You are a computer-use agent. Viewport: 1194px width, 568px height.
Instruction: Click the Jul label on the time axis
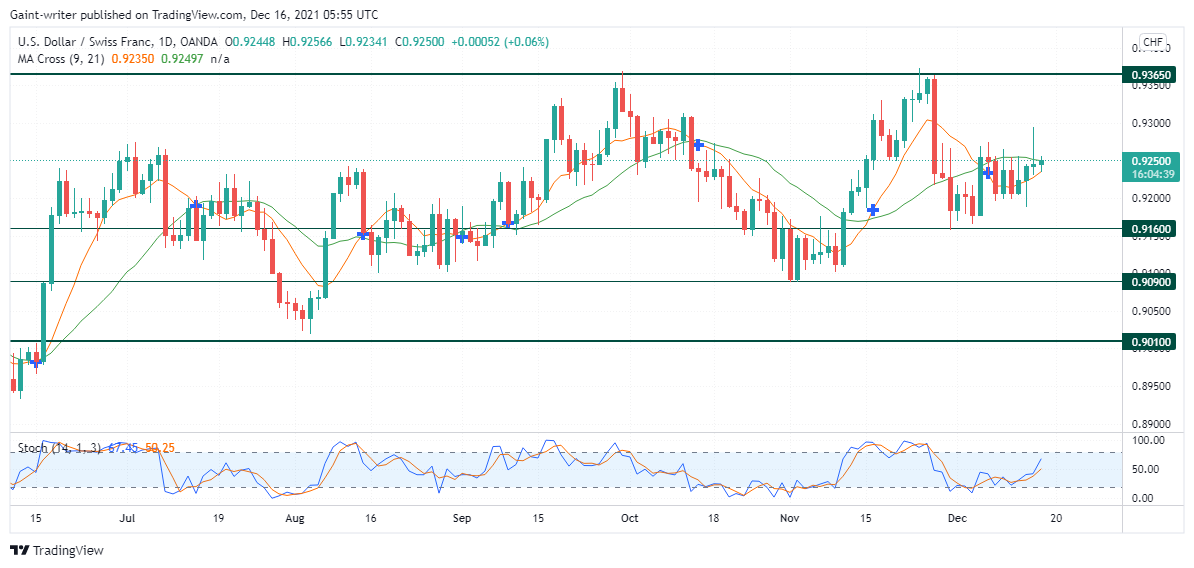[127, 519]
